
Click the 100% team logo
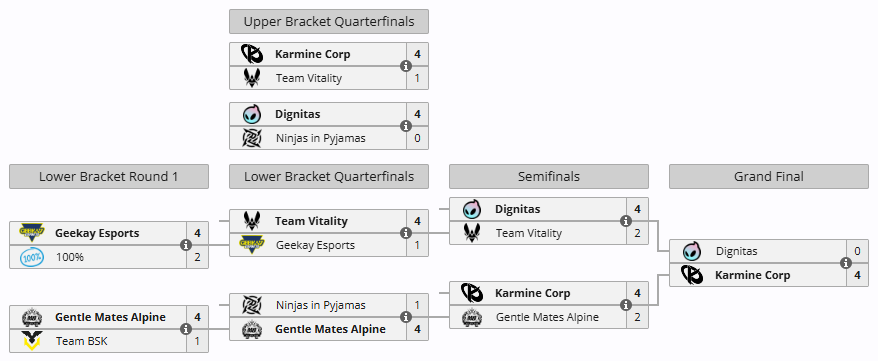(x=30, y=257)
